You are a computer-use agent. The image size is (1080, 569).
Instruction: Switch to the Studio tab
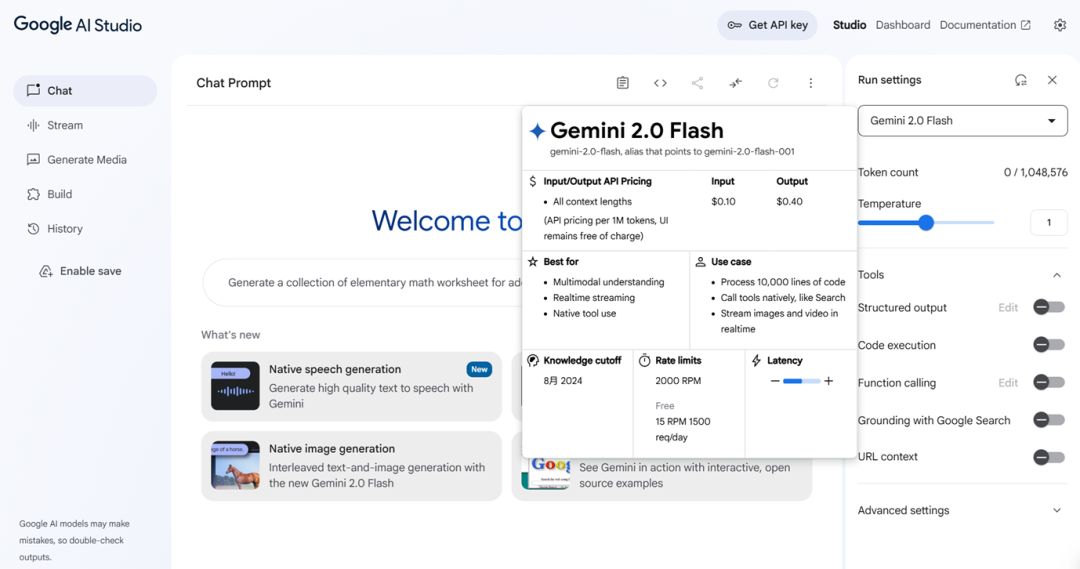click(x=849, y=25)
